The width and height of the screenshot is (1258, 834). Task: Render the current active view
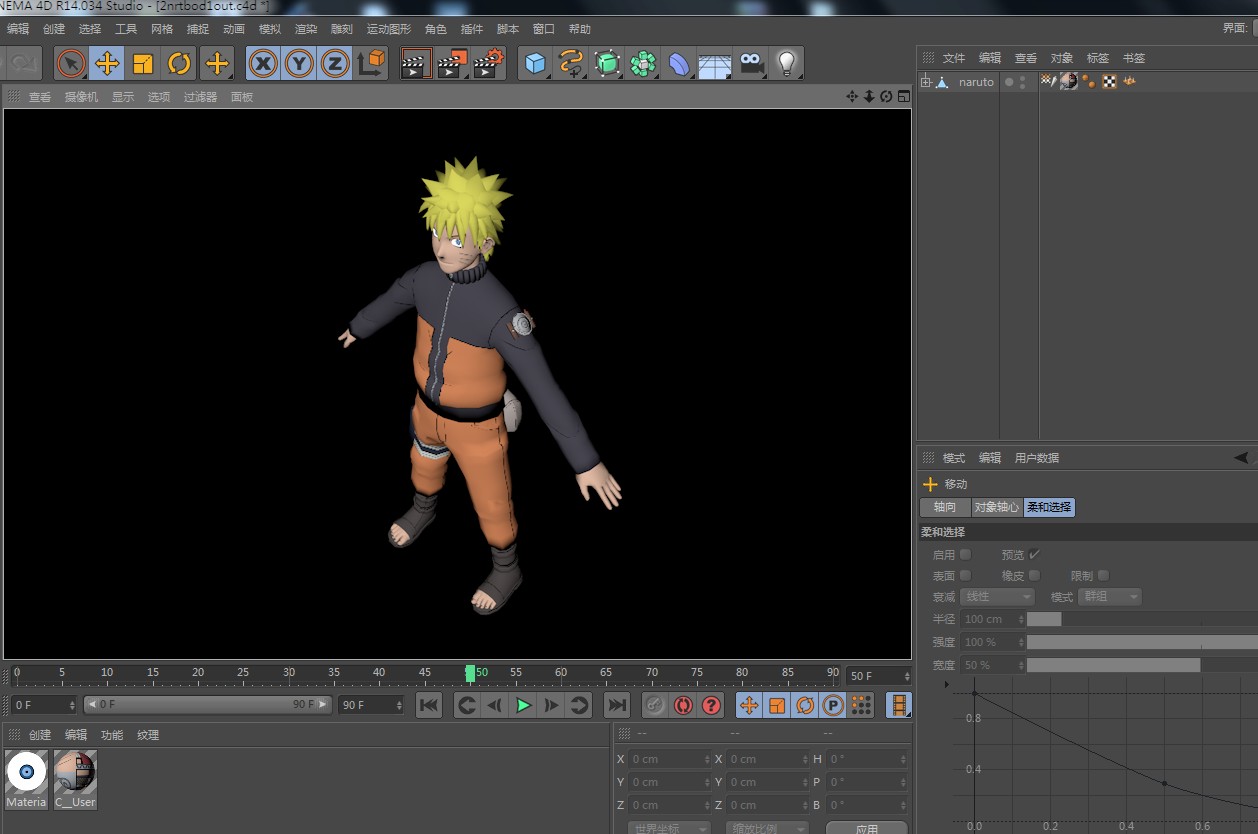pyautogui.click(x=416, y=64)
